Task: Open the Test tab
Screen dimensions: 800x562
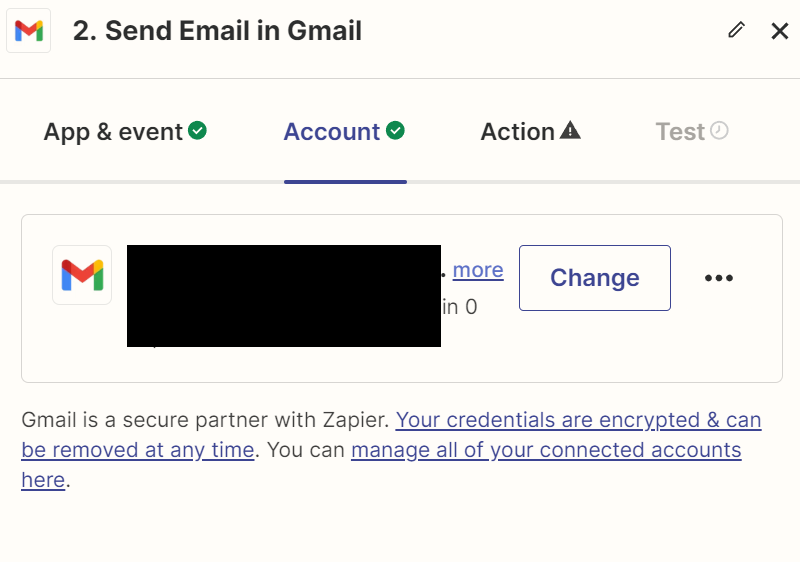Action: click(x=680, y=132)
